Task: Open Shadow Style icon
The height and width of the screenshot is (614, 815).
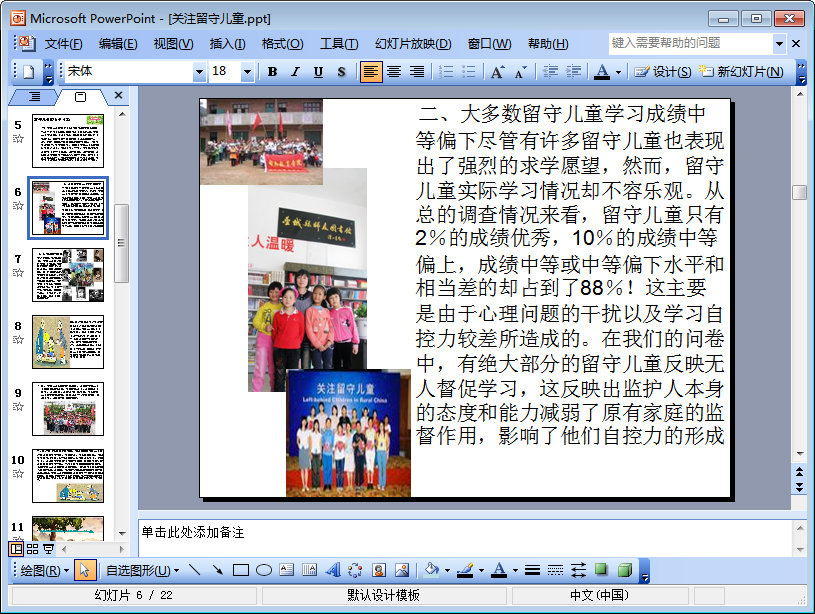Action: coord(601,570)
